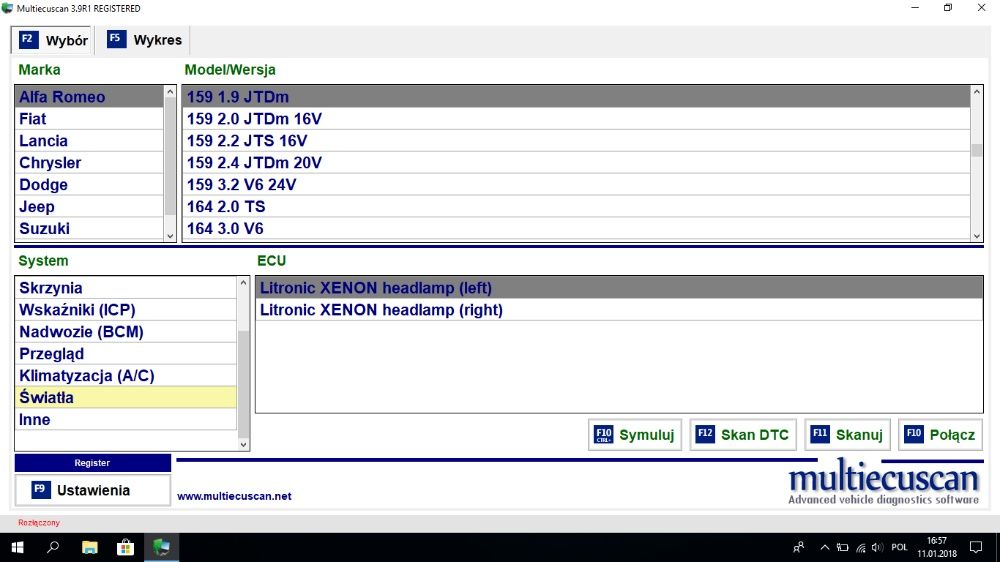Click the Symuluj button
Screen dimensions: 1000x562
click(x=635, y=435)
